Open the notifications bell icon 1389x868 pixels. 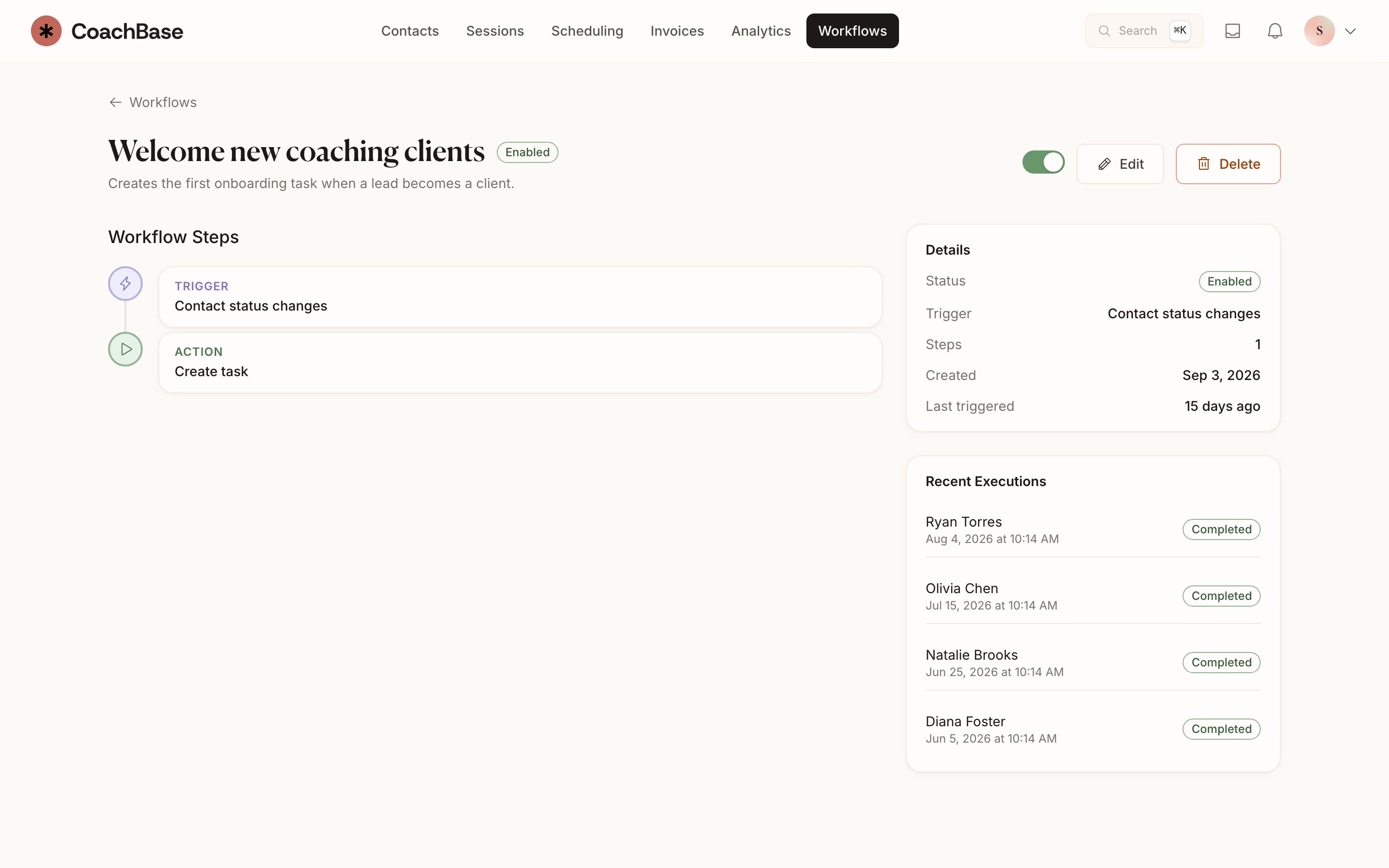[1275, 31]
